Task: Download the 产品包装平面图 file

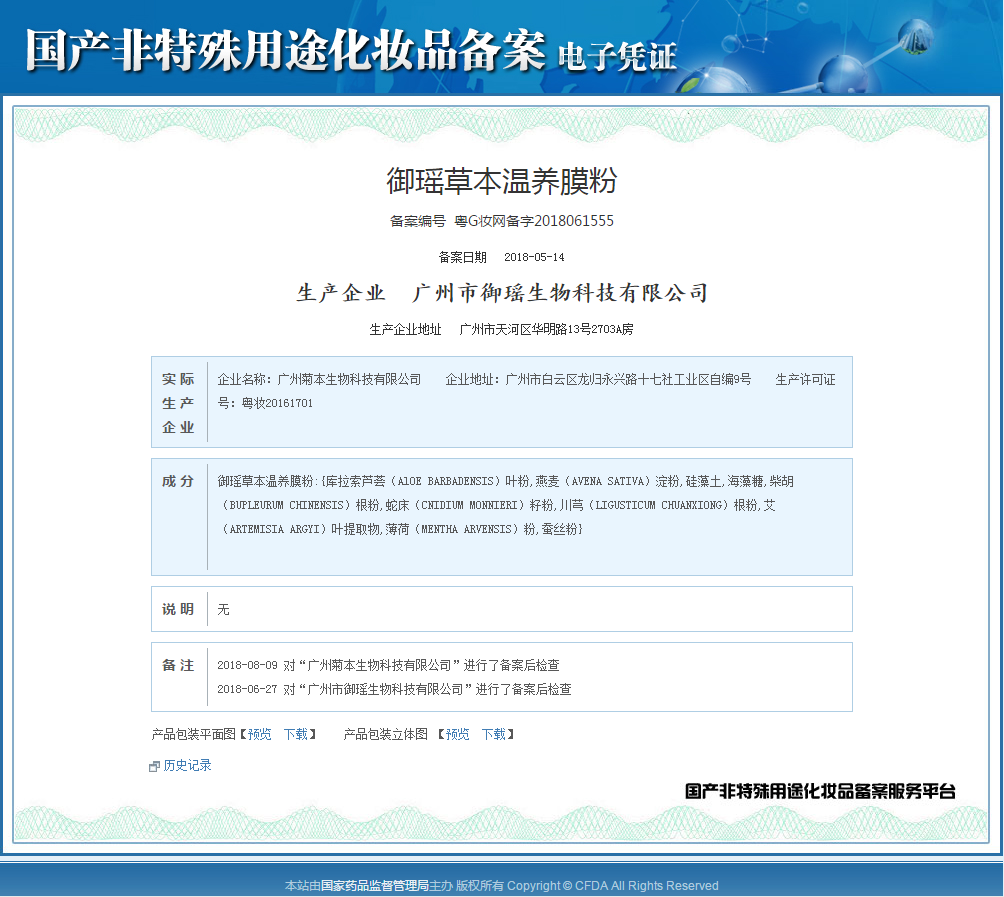Action: click(295, 734)
